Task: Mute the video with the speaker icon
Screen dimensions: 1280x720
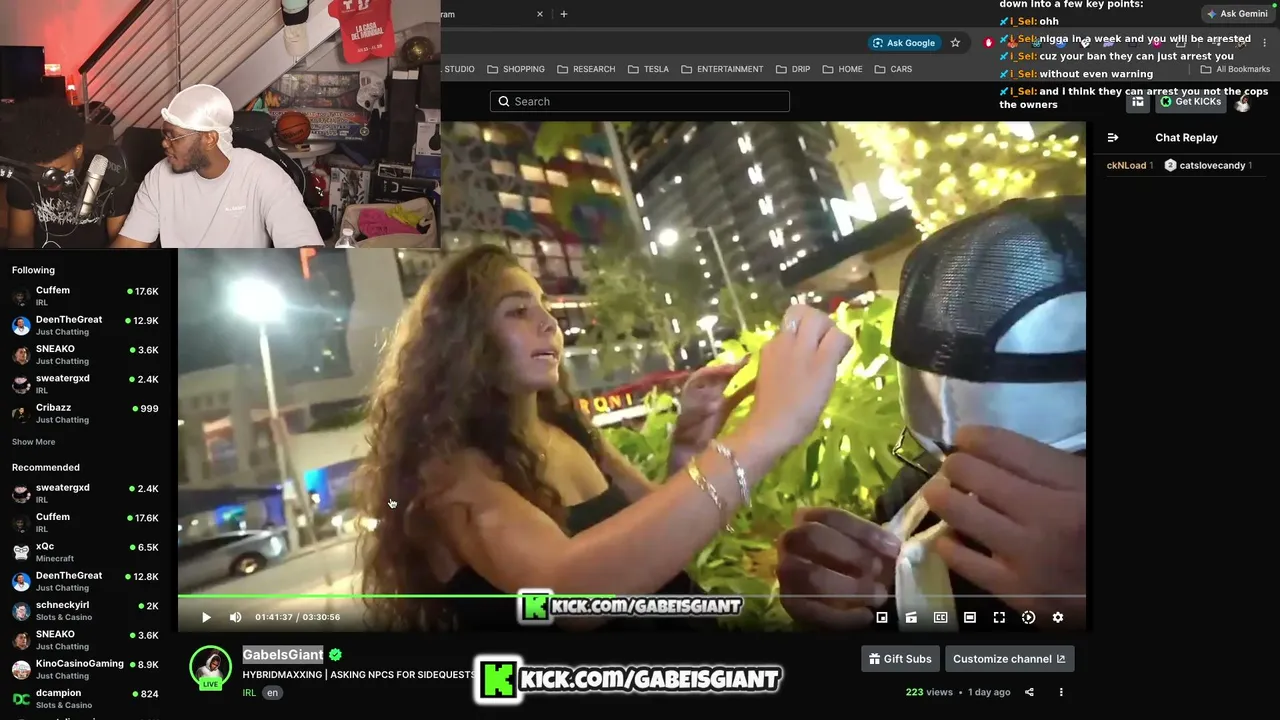Action: [x=235, y=617]
